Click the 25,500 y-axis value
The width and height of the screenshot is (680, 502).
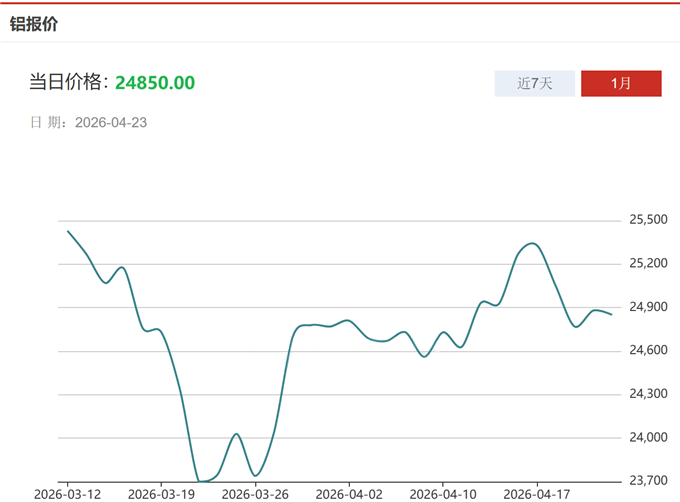[648, 220]
